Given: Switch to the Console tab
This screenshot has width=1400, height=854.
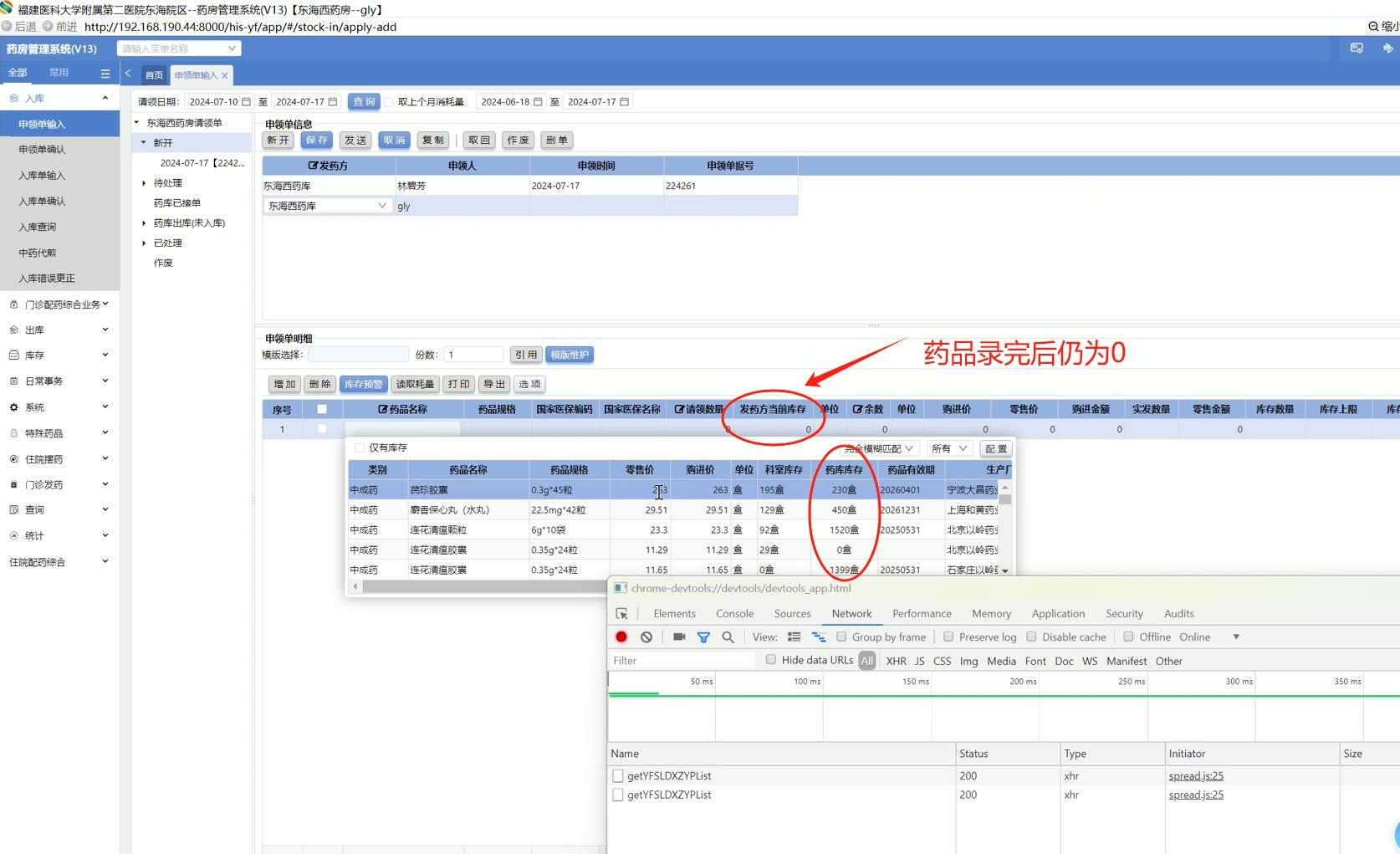Looking at the screenshot, I should pos(734,614).
